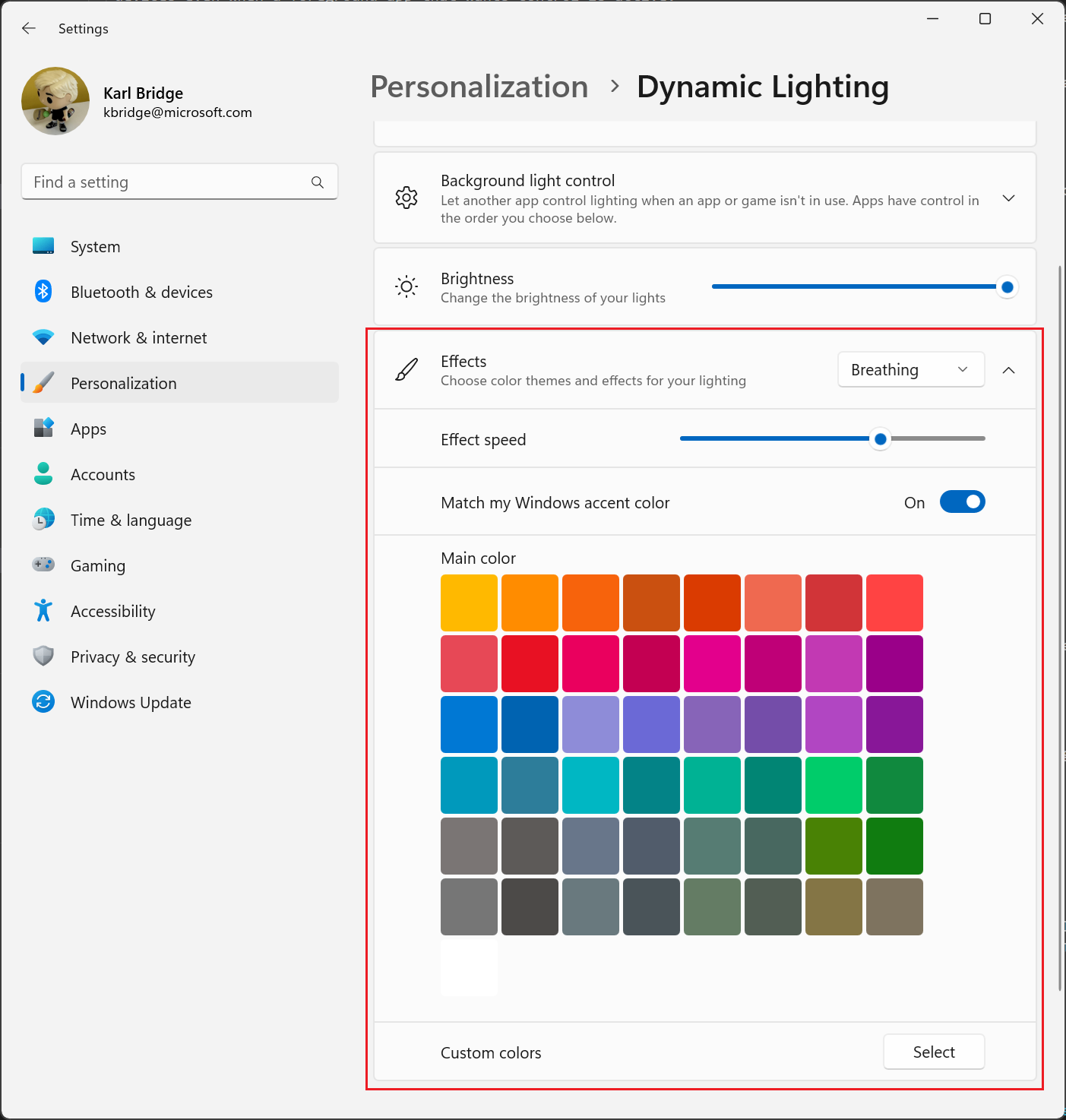This screenshot has height=1120, width=1066.
Task: Click the Find a setting search box
Action: pos(179,182)
